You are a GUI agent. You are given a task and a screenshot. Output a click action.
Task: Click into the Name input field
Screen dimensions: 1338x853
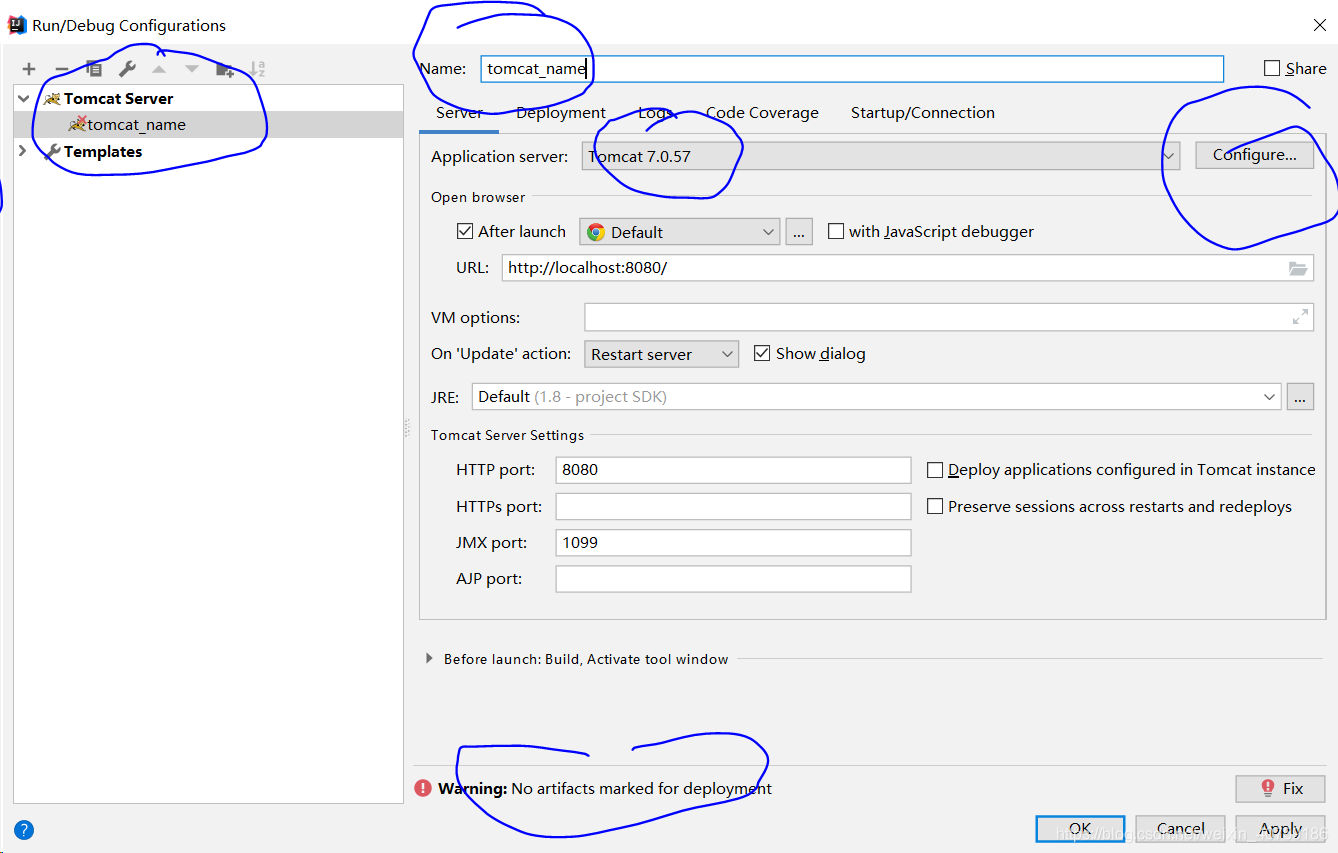851,69
